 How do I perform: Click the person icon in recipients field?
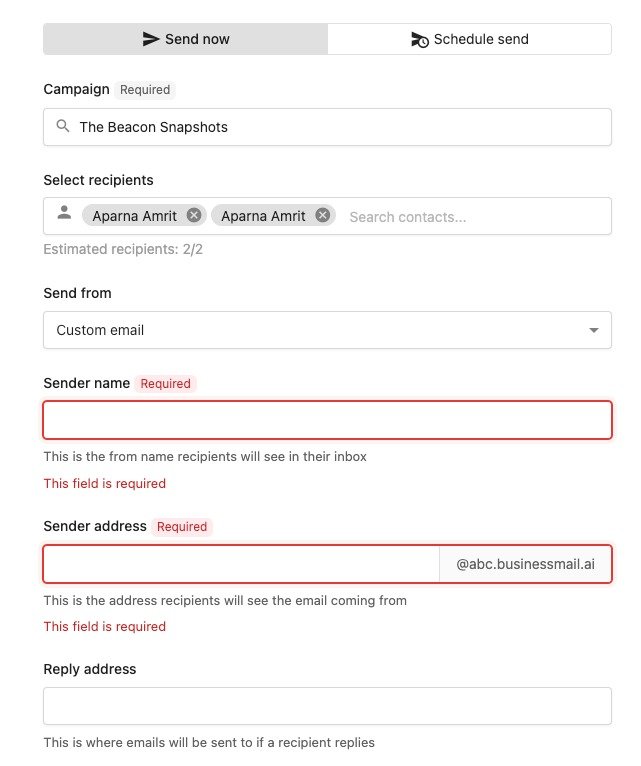click(x=64, y=212)
